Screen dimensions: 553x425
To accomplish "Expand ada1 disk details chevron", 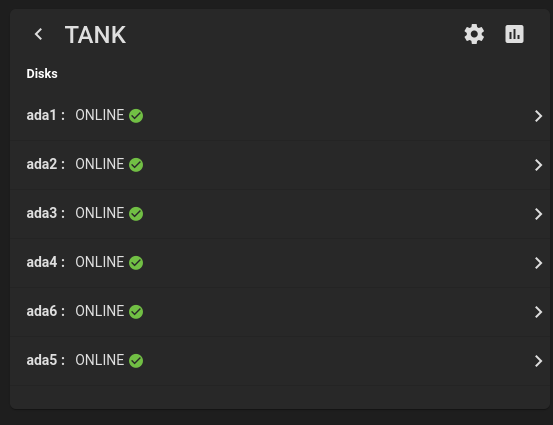I will (x=538, y=116).
